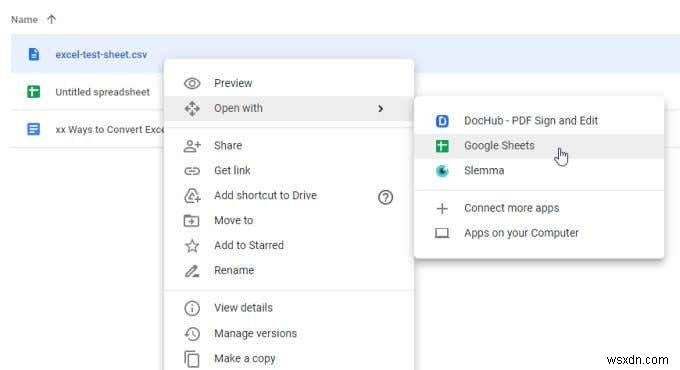The image size is (680, 370).
Task: Click the Rename pencil icon
Action: pyautogui.click(x=192, y=271)
